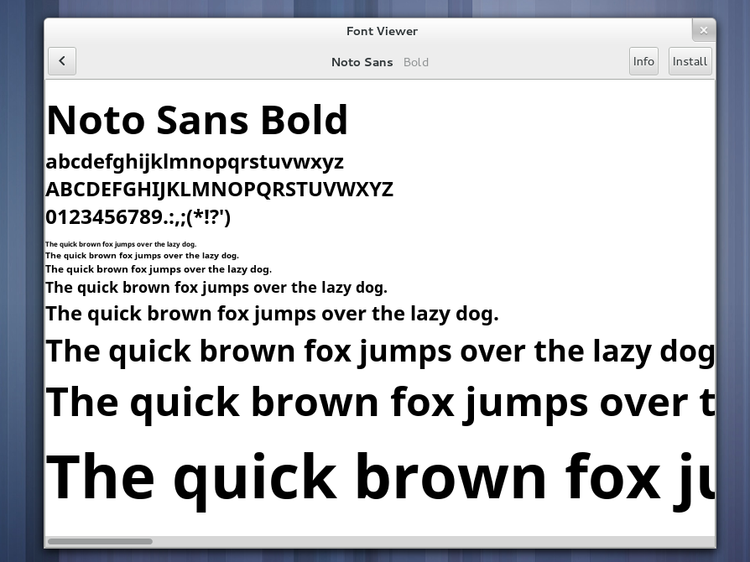Click the grey Bold style label
The height and width of the screenshot is (562, 750).
pos(416,62)
